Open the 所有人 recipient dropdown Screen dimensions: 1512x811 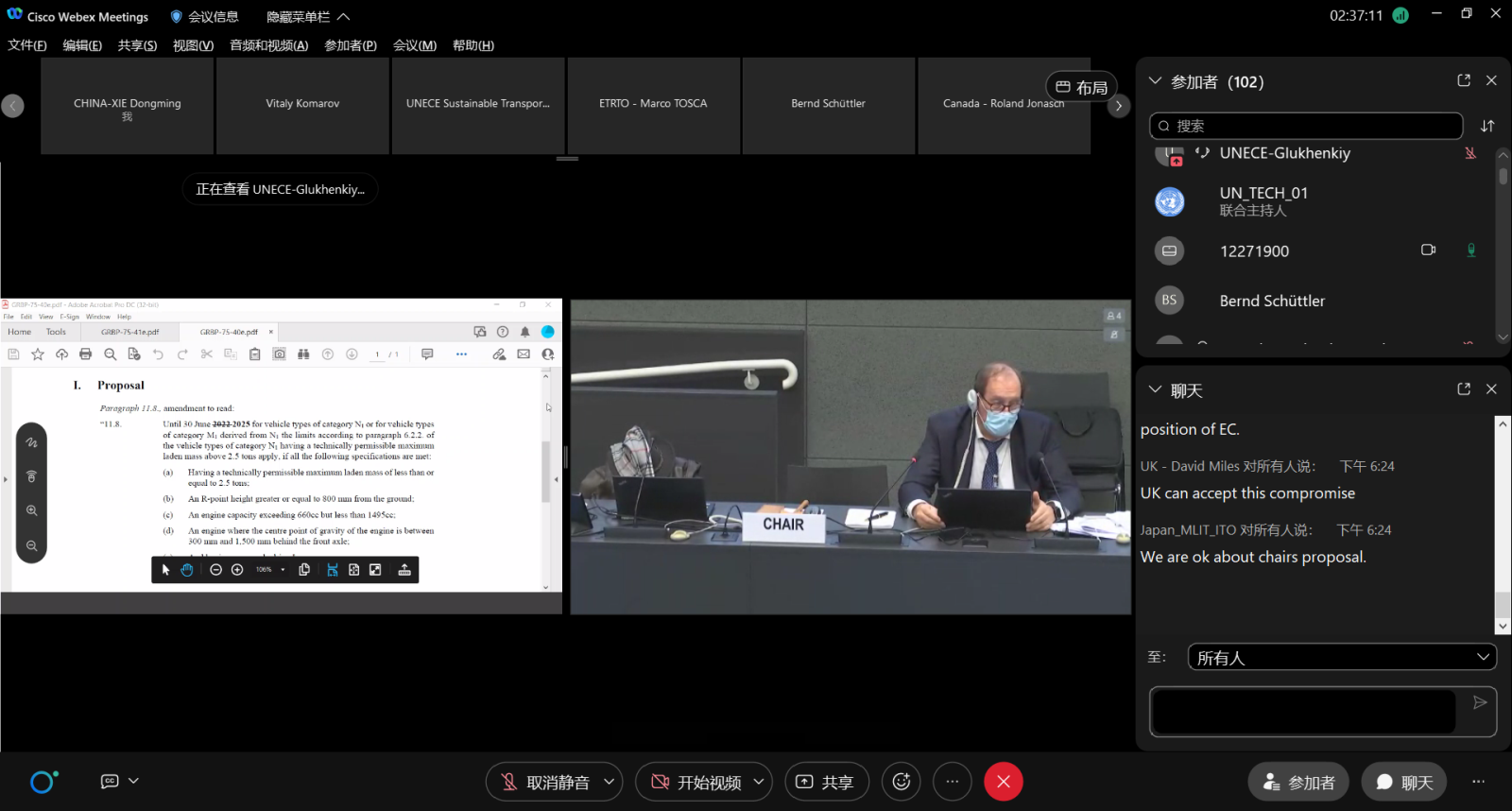point(1341,657)
